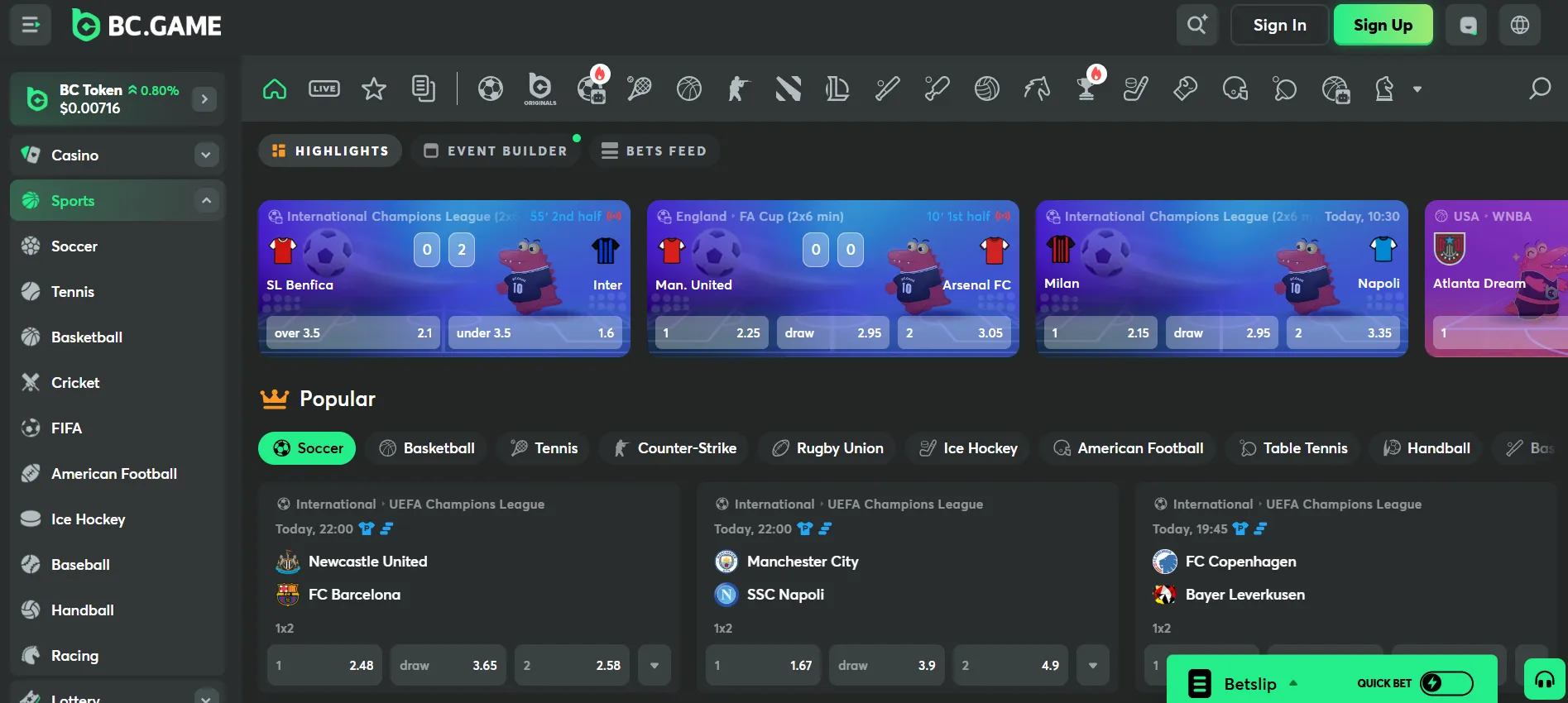Click the Sign In button
Screen dimensions: 1568x703
click(x=1279, y=25)
